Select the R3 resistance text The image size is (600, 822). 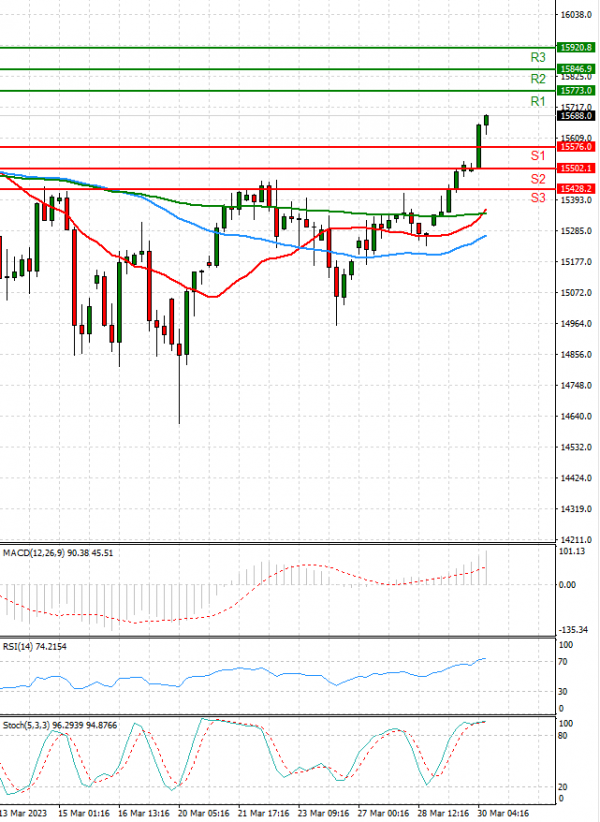538,57
